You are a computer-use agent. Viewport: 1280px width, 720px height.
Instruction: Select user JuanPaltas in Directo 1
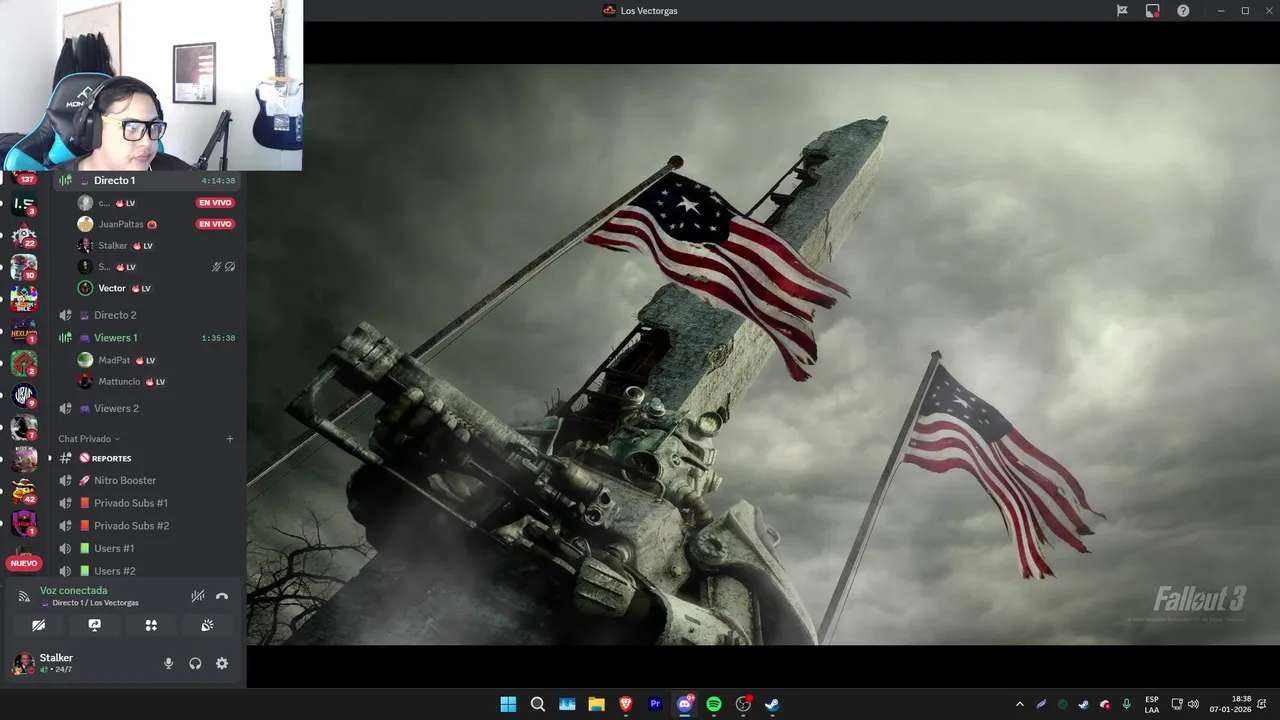(x=120, y=224)
